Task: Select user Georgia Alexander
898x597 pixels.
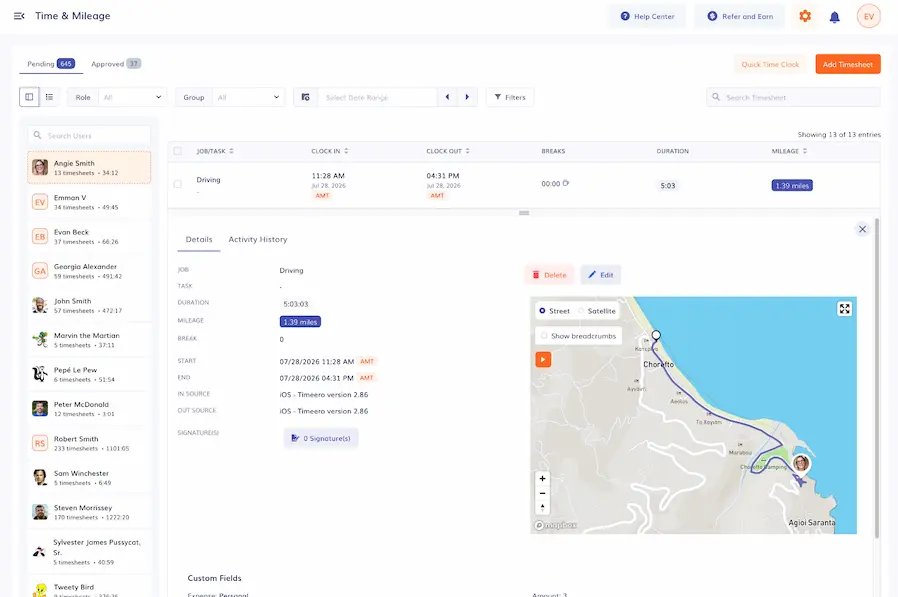Action: coord(89,270)
